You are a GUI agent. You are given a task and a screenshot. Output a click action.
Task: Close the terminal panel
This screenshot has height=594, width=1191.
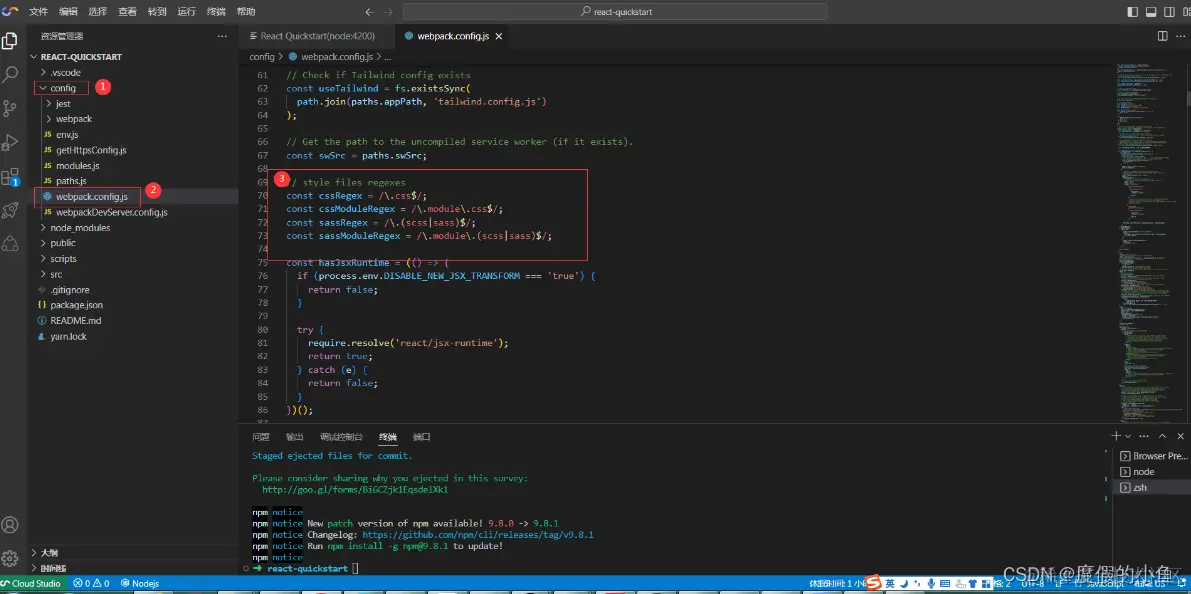click(1180, 436)
